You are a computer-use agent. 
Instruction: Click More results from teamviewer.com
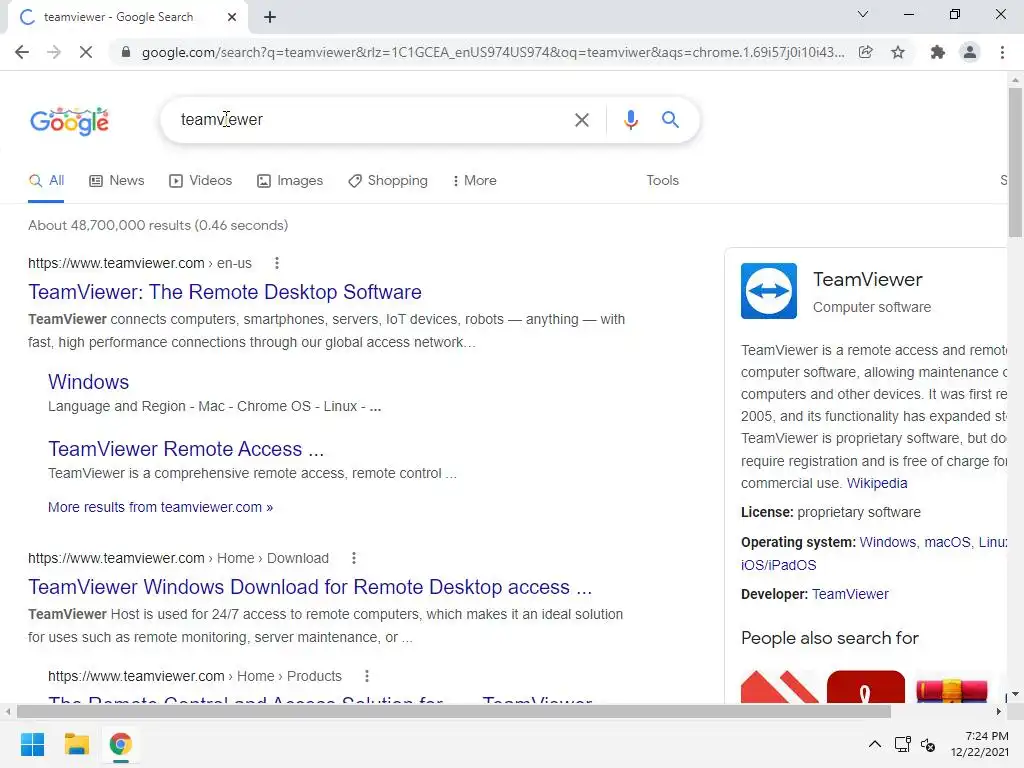[x=160, y=507]
